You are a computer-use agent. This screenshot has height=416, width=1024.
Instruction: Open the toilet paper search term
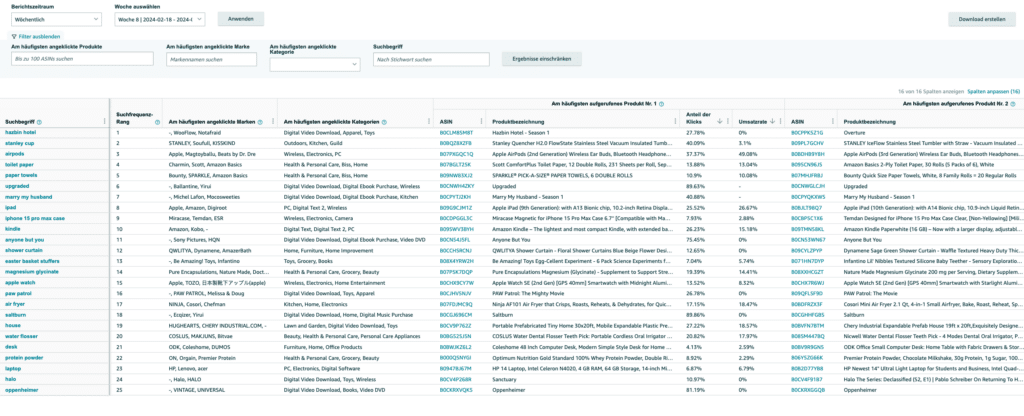(x=20, y=165)
